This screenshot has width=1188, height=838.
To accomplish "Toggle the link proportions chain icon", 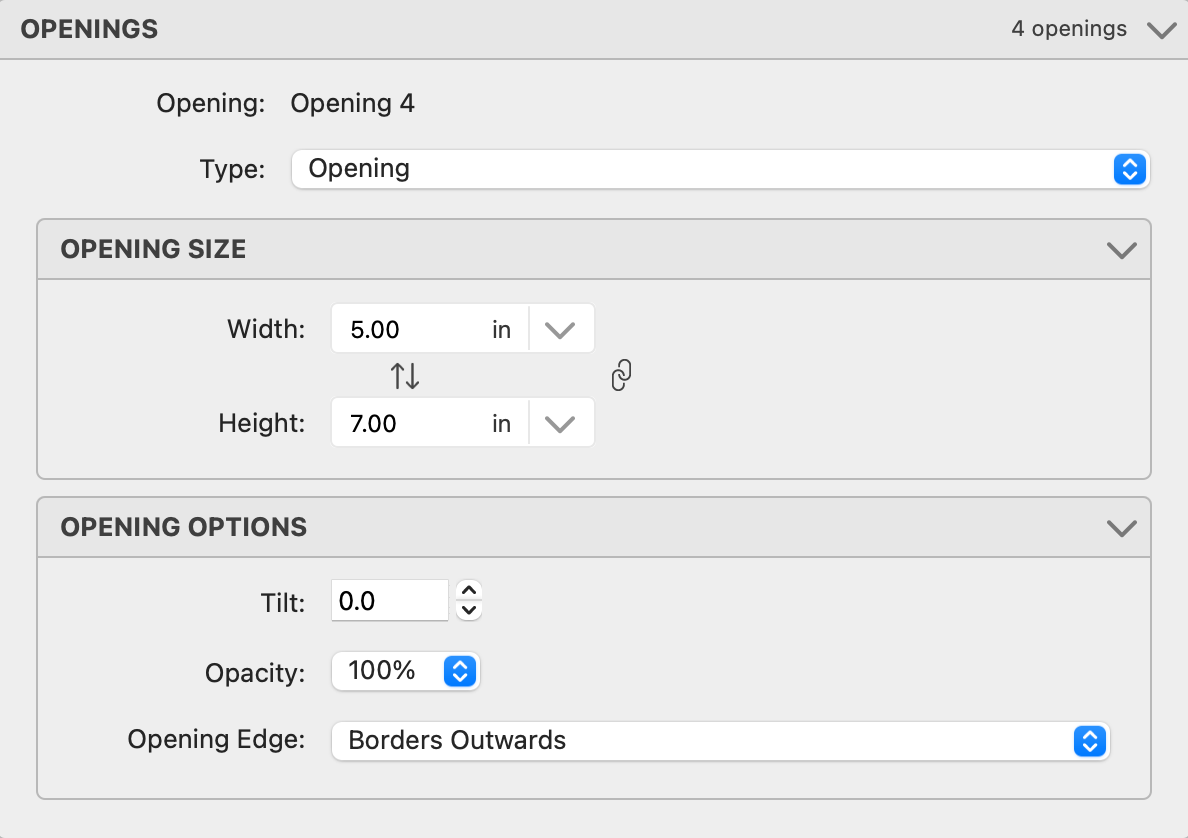I will [621, 376].
